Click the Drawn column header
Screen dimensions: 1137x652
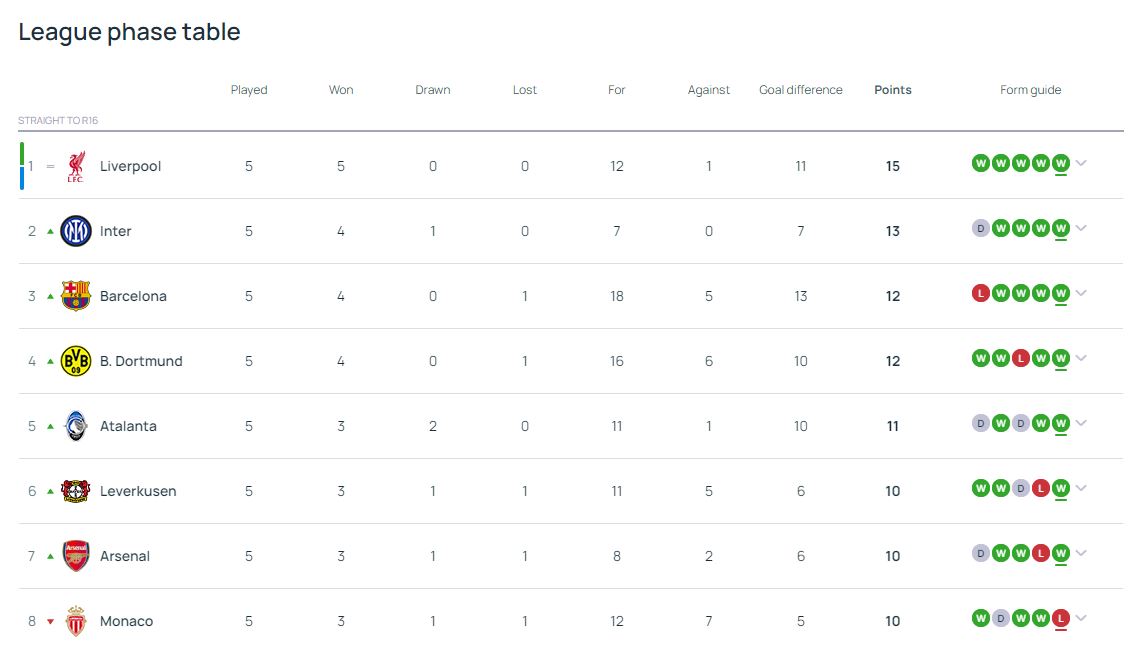pyautogui.click(x=433, y=90)
